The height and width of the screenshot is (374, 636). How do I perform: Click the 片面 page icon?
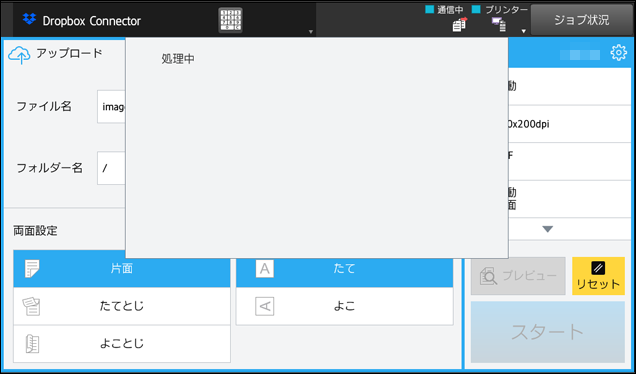click(32, 269)
